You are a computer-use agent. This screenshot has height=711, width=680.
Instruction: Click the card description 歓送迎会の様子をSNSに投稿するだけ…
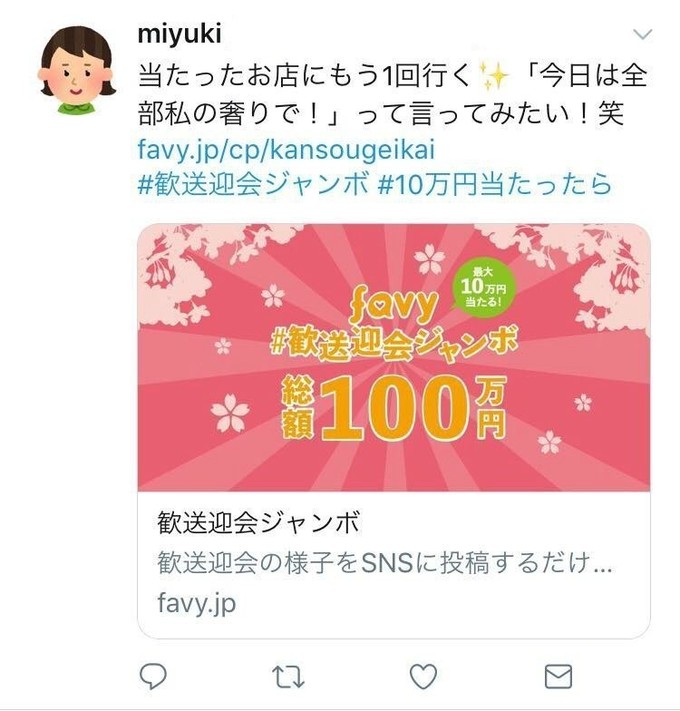click(x=385, y=563)
